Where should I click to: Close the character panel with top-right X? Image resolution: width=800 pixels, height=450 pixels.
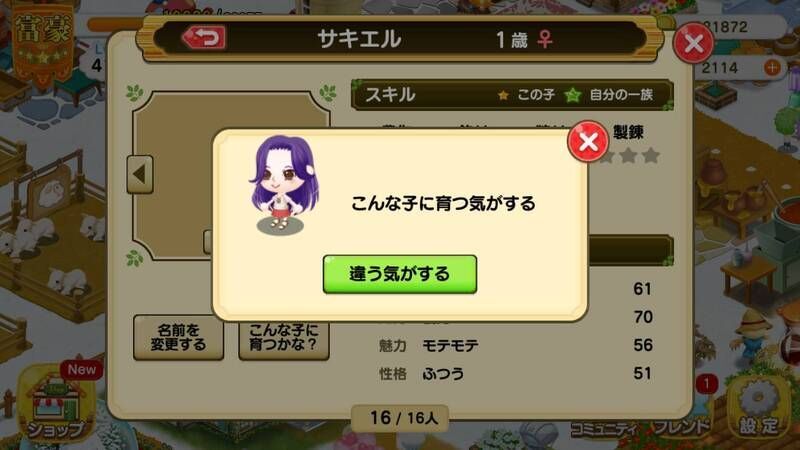click(x=693, y=43)
